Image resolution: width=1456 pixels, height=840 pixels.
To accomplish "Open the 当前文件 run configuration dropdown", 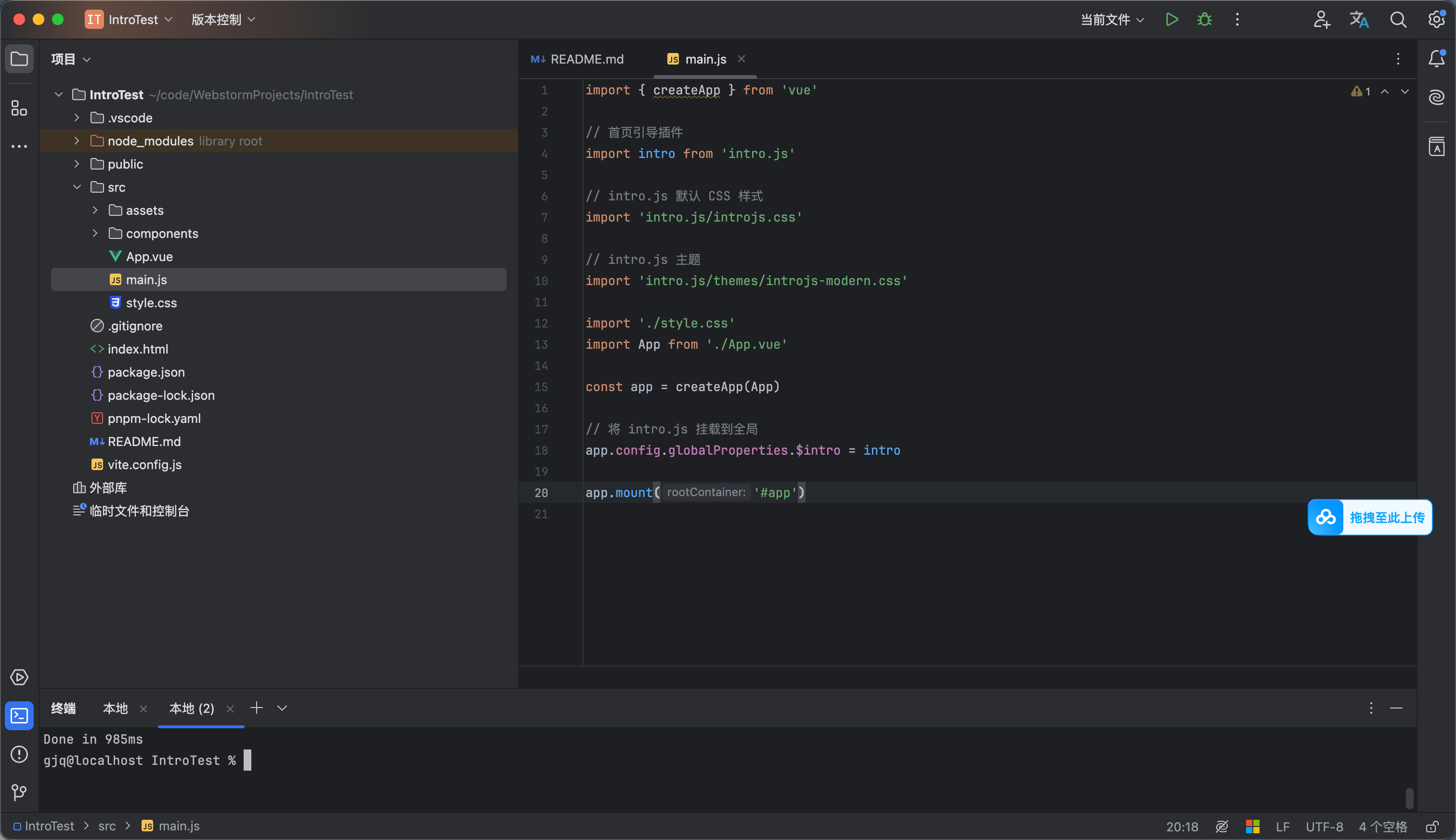I will click(1112, 20).
